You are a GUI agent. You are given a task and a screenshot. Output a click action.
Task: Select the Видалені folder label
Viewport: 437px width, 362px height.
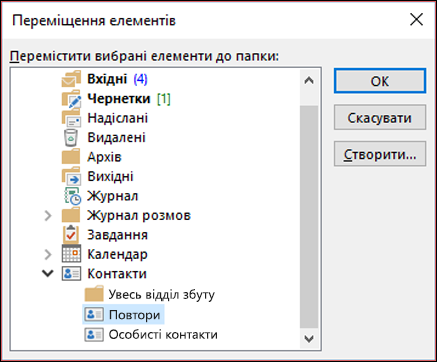tap(116, 138)
